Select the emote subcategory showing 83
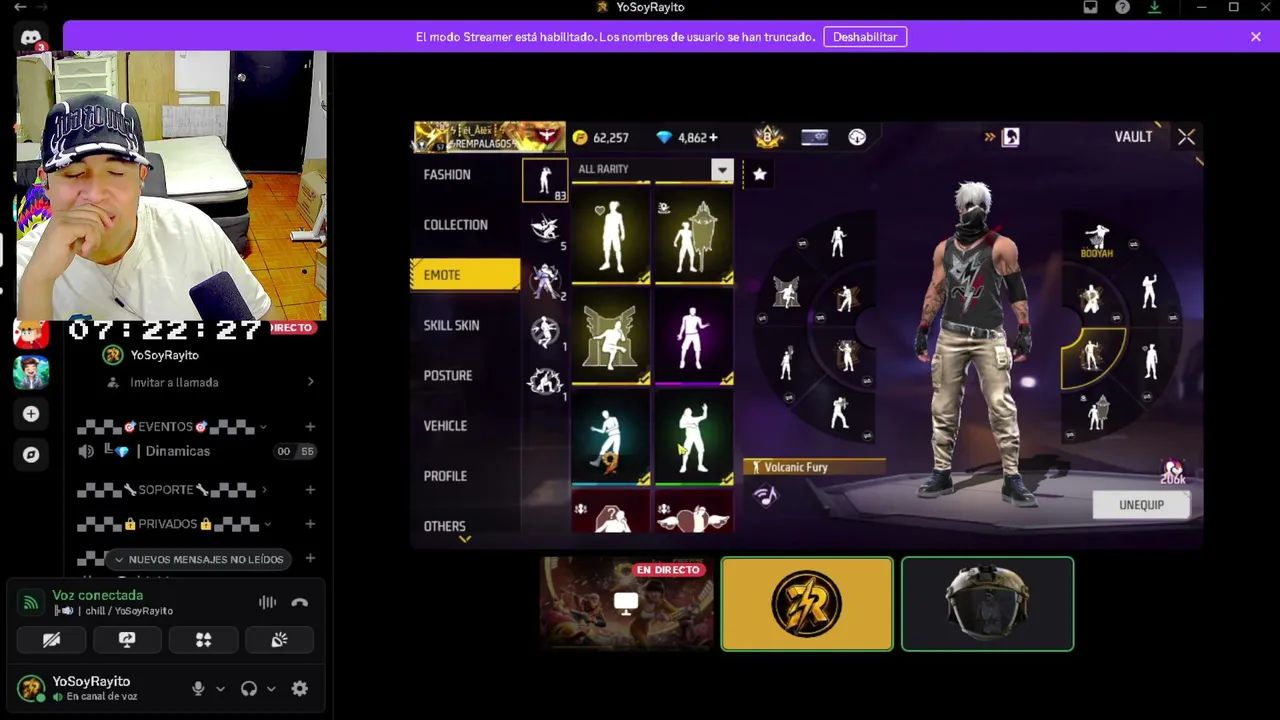The height and width of the screenshot is (720, 1280). (545, 180)
